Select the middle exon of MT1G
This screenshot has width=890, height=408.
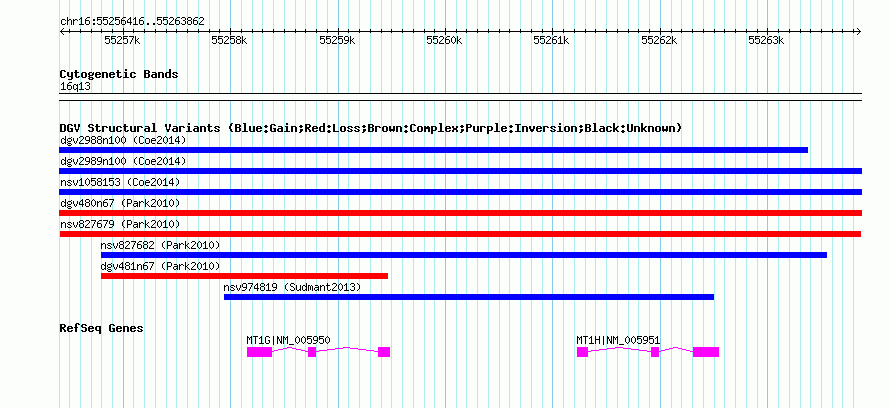tap(312, 352)
